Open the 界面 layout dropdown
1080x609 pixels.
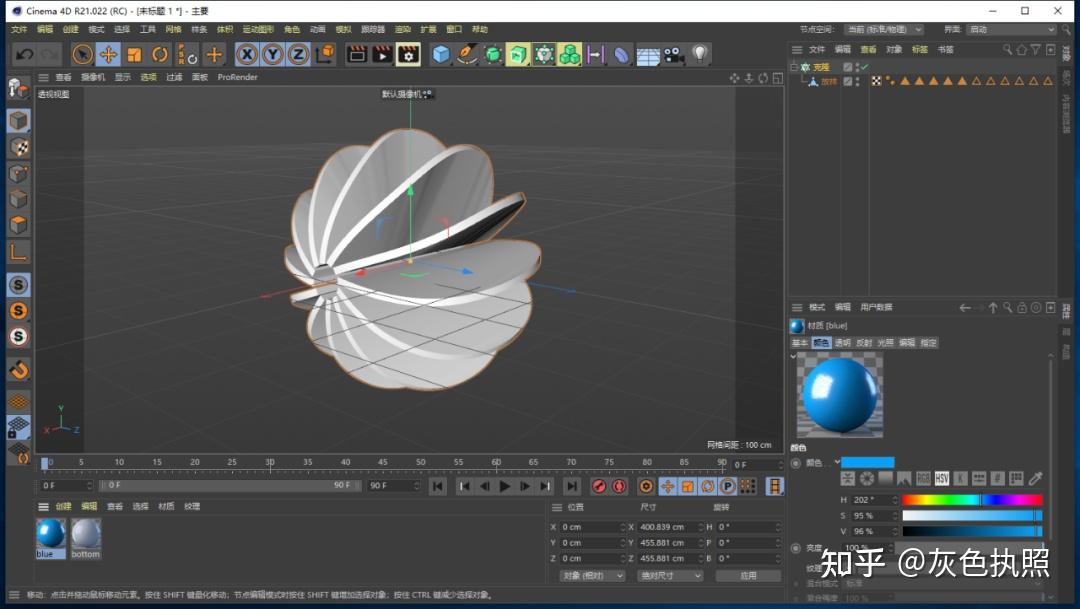1011,30
